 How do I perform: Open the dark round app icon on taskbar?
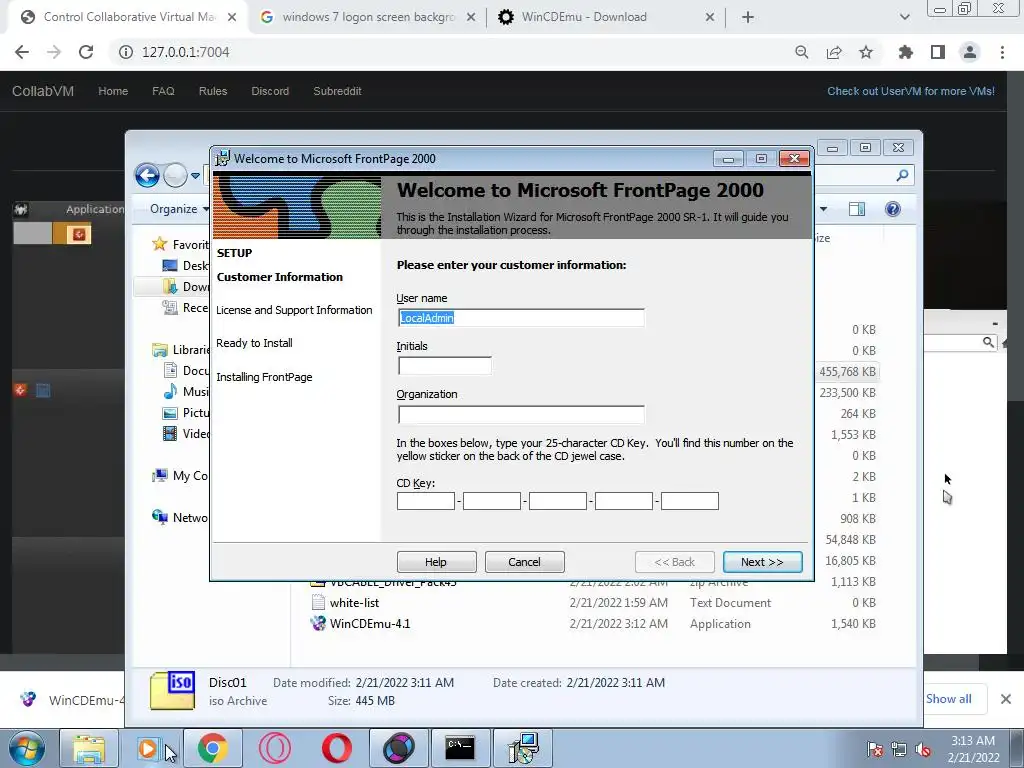[x=398, y=748]
